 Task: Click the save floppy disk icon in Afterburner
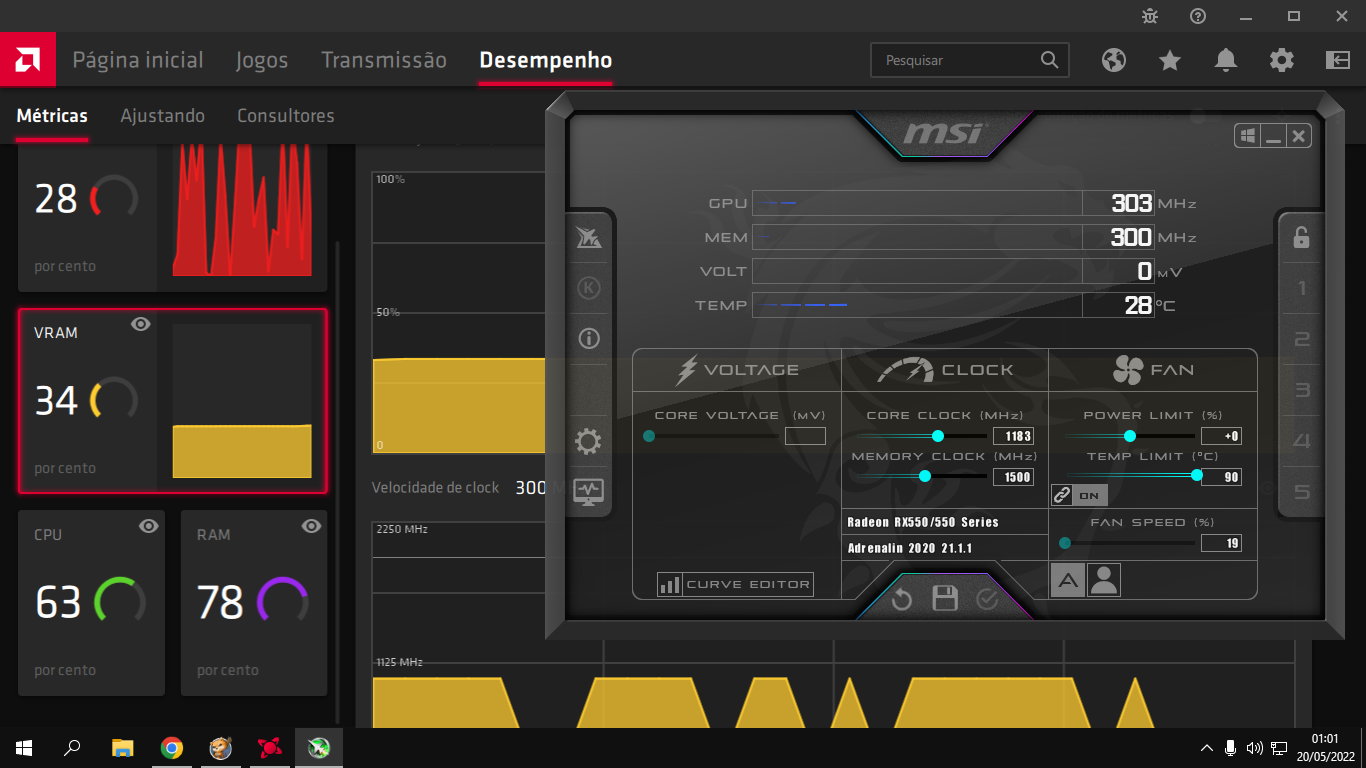click(x=945, y=599)
